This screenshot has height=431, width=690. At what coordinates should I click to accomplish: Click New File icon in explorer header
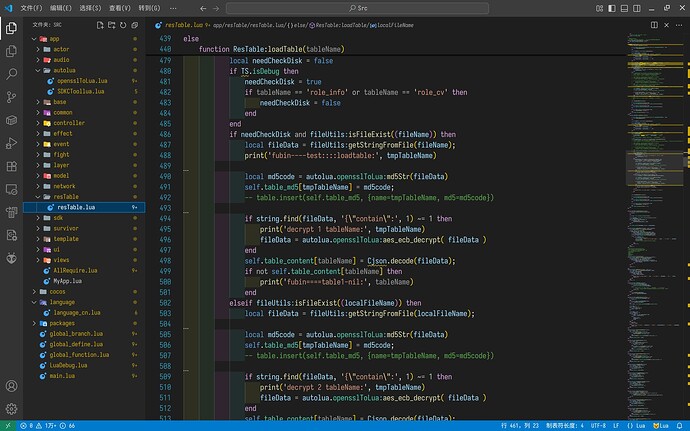tap(100, 25)
